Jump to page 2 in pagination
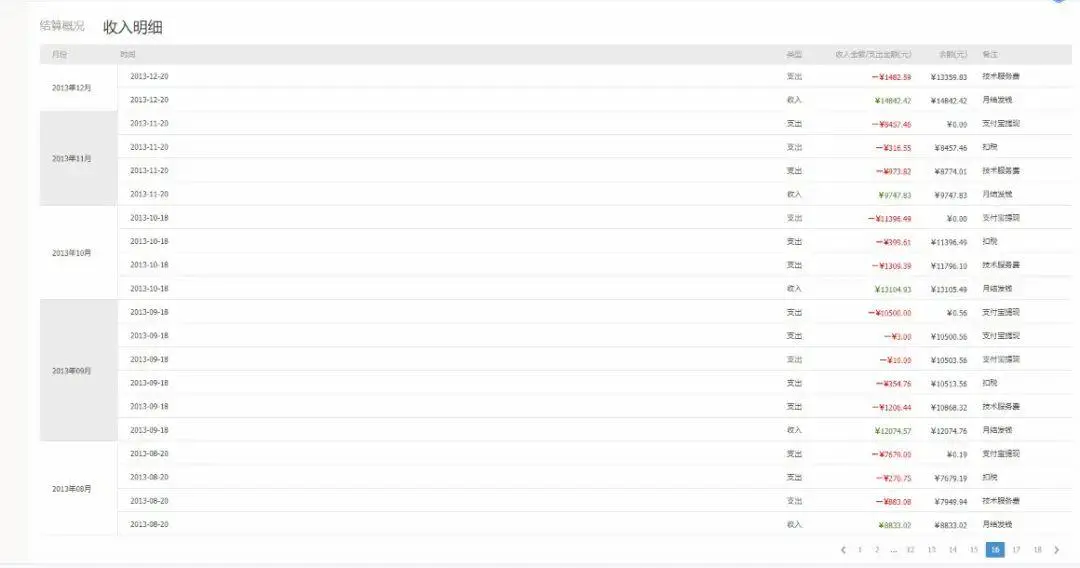The image size is (1080, 568). pos(876,549)
